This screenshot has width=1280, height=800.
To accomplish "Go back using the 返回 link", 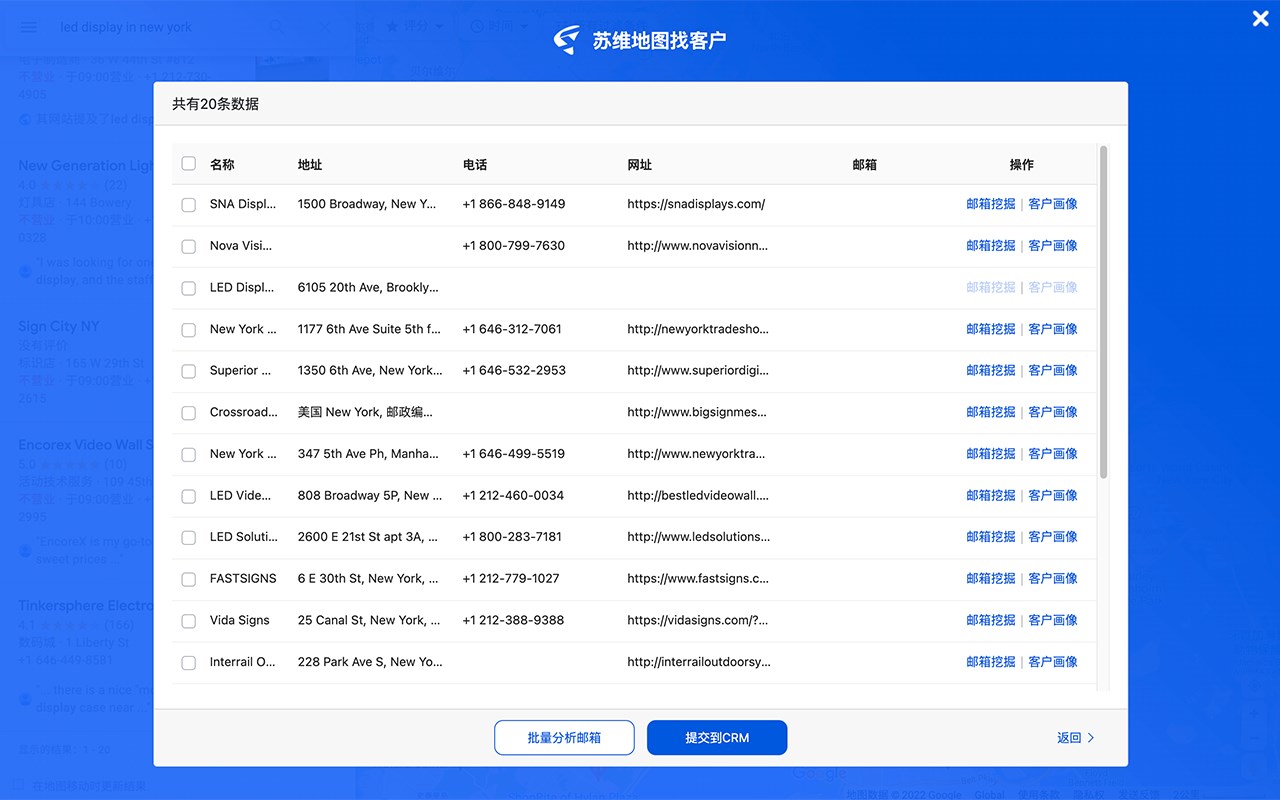I will point(1076,738).
